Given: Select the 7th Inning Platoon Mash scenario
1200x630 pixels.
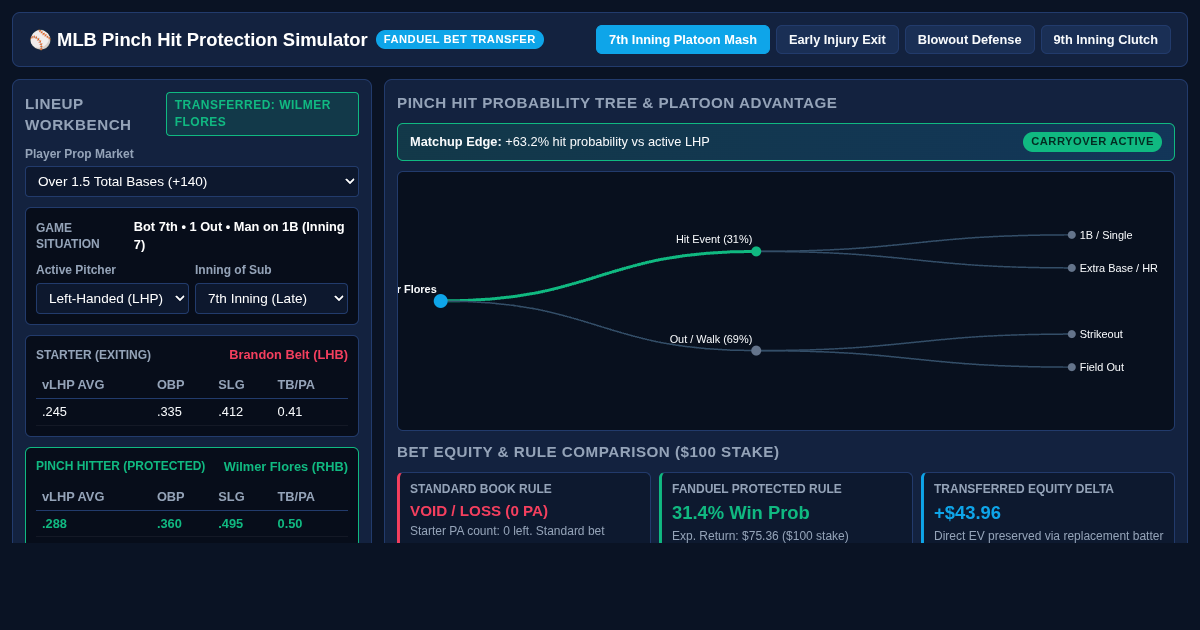Looking at the screenshot, I should click(683, 40).
